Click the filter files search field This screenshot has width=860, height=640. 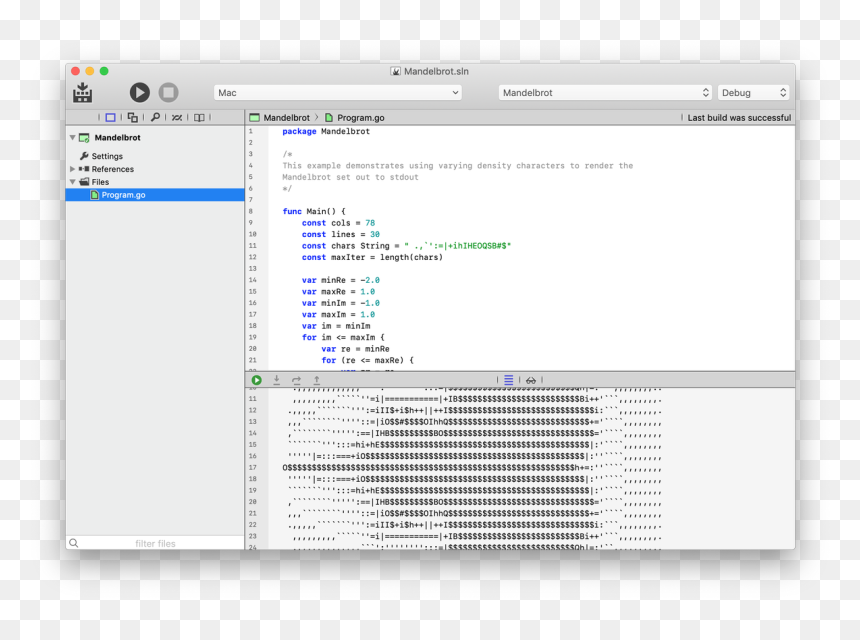pos(155,543)
